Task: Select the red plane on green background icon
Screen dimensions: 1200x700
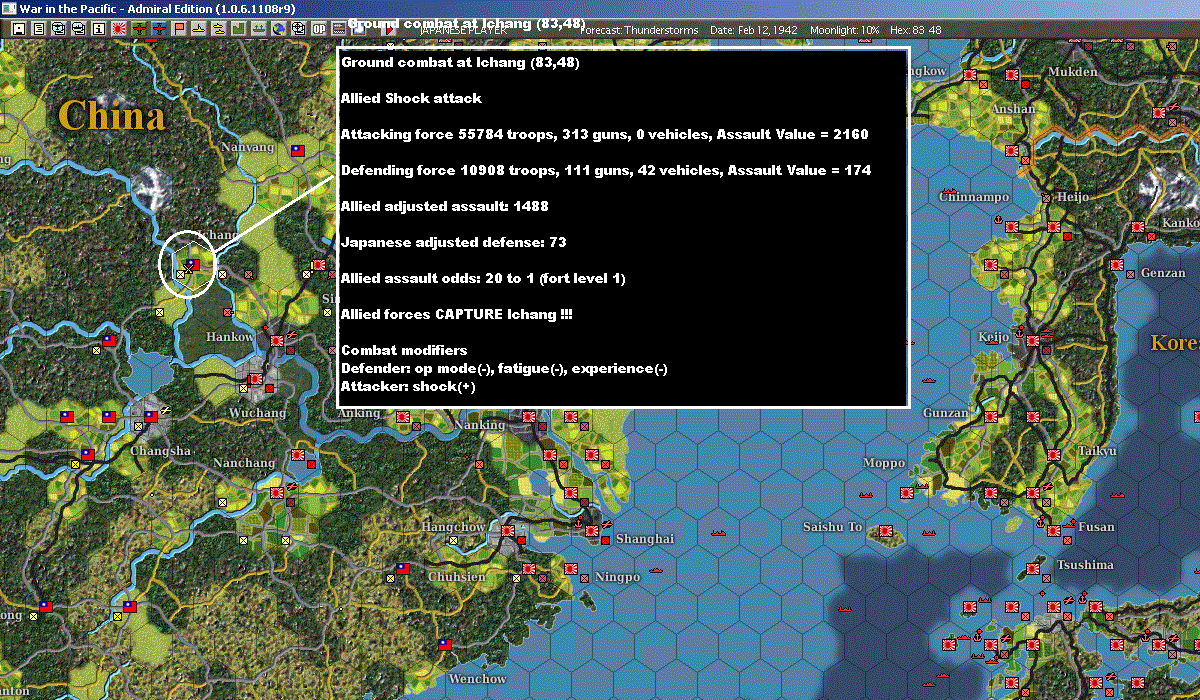Action: [139, 28]
